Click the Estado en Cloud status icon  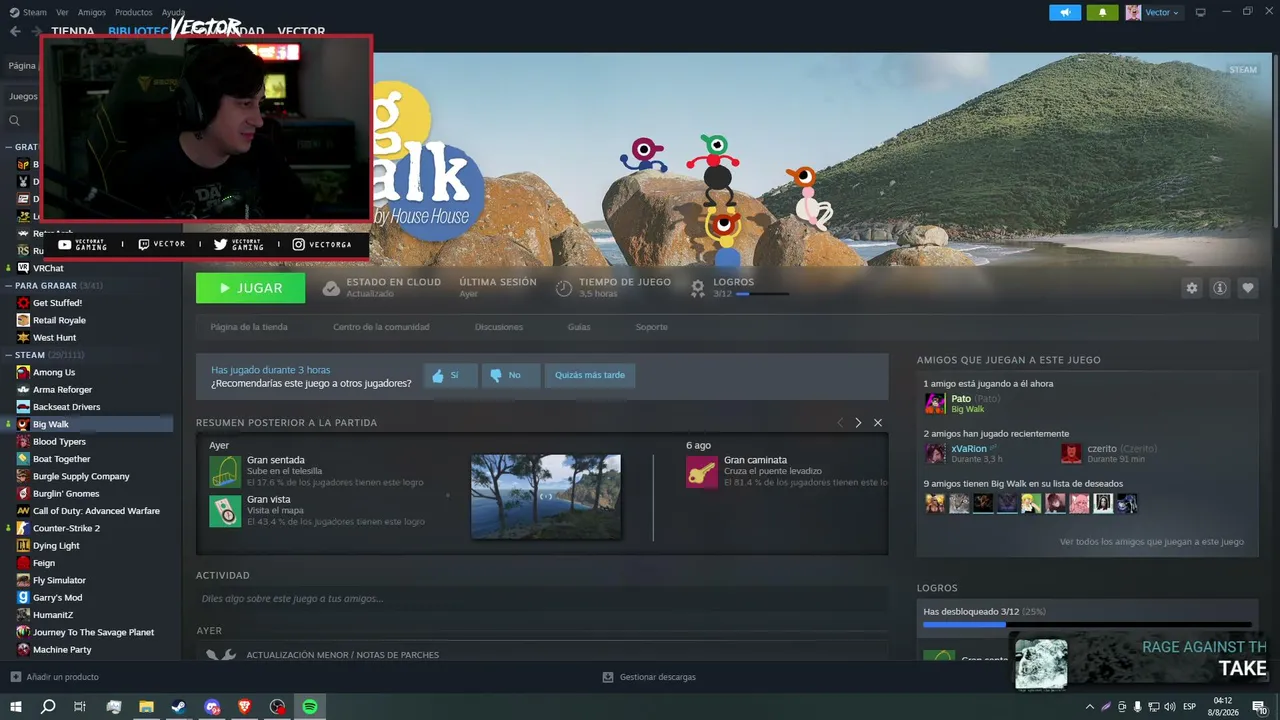point(331,288)
